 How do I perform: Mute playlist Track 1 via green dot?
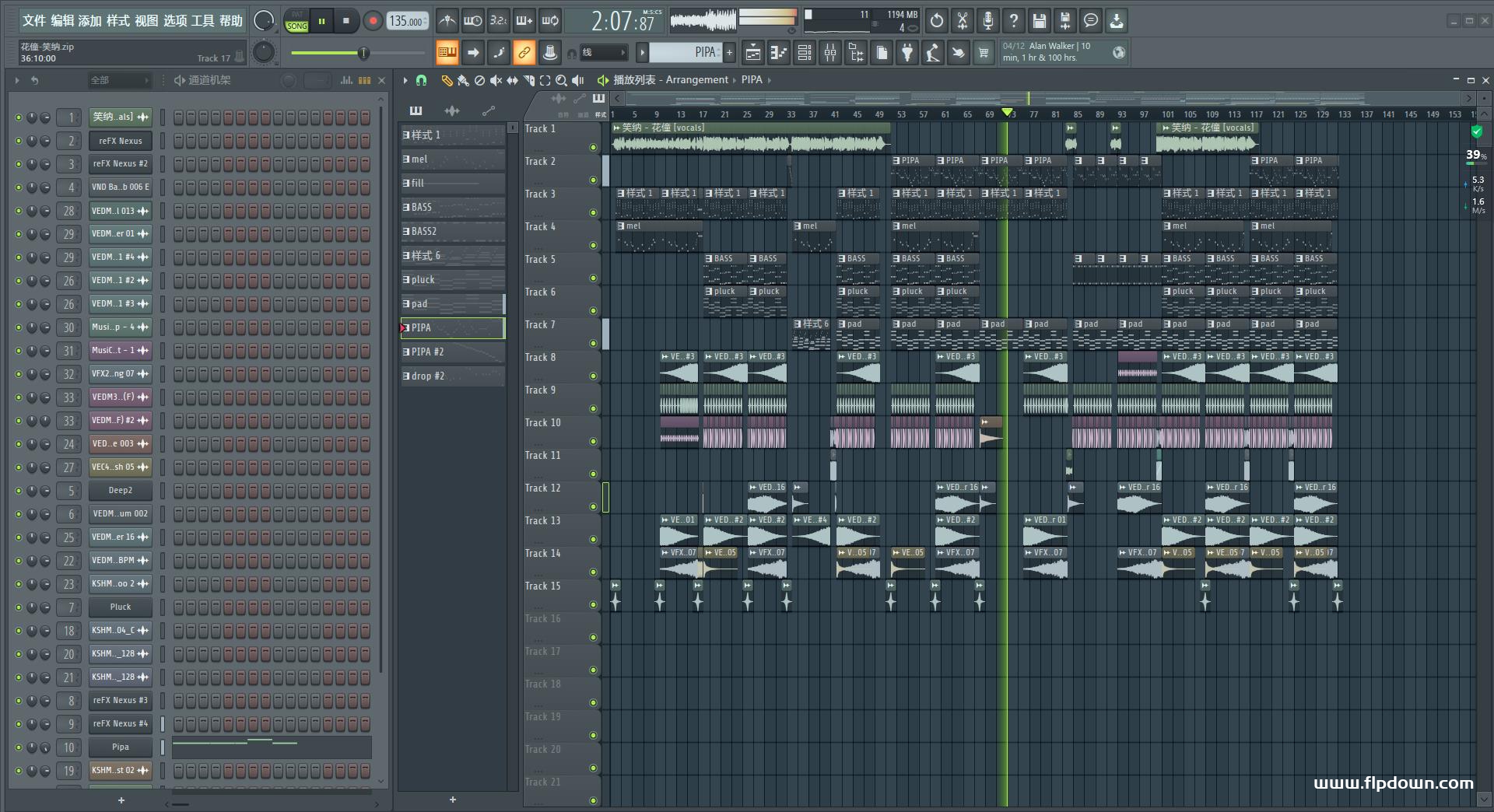[593, 147]
